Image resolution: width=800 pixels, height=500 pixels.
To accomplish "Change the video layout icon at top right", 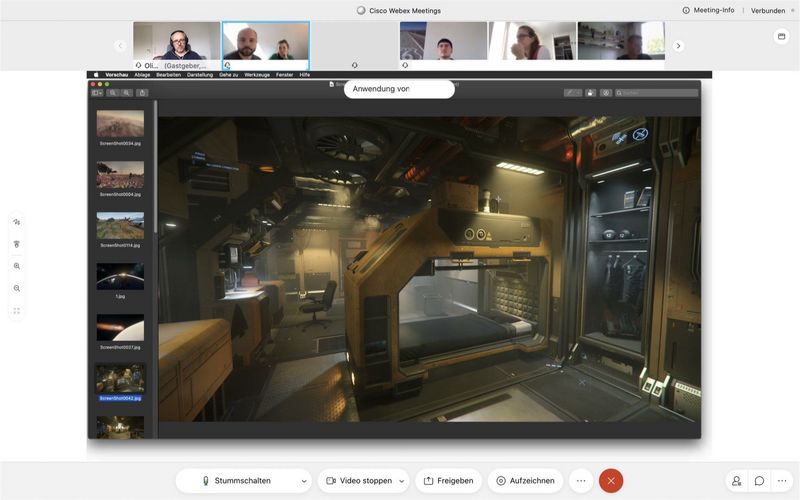I will pos(781,37).
